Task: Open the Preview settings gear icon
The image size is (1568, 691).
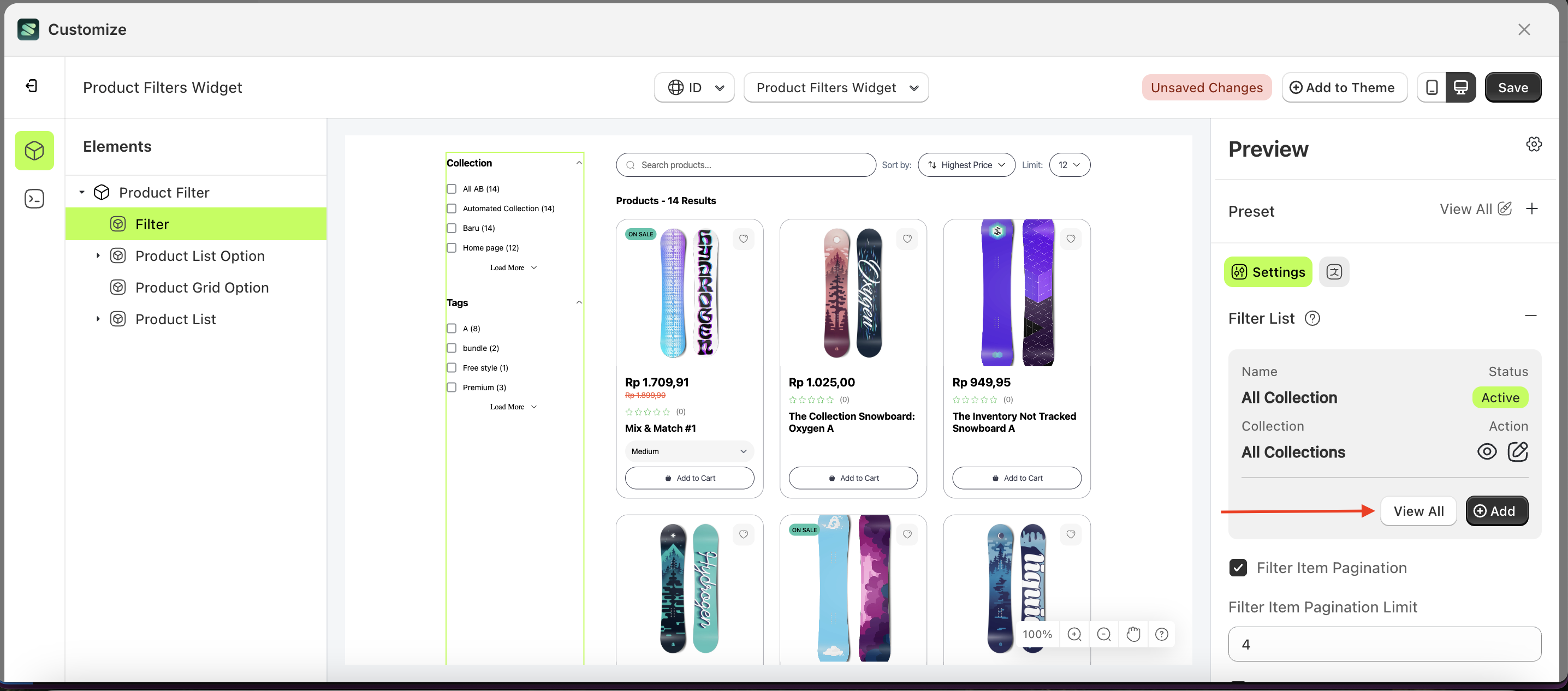Action: click(x=1534, y=144)
